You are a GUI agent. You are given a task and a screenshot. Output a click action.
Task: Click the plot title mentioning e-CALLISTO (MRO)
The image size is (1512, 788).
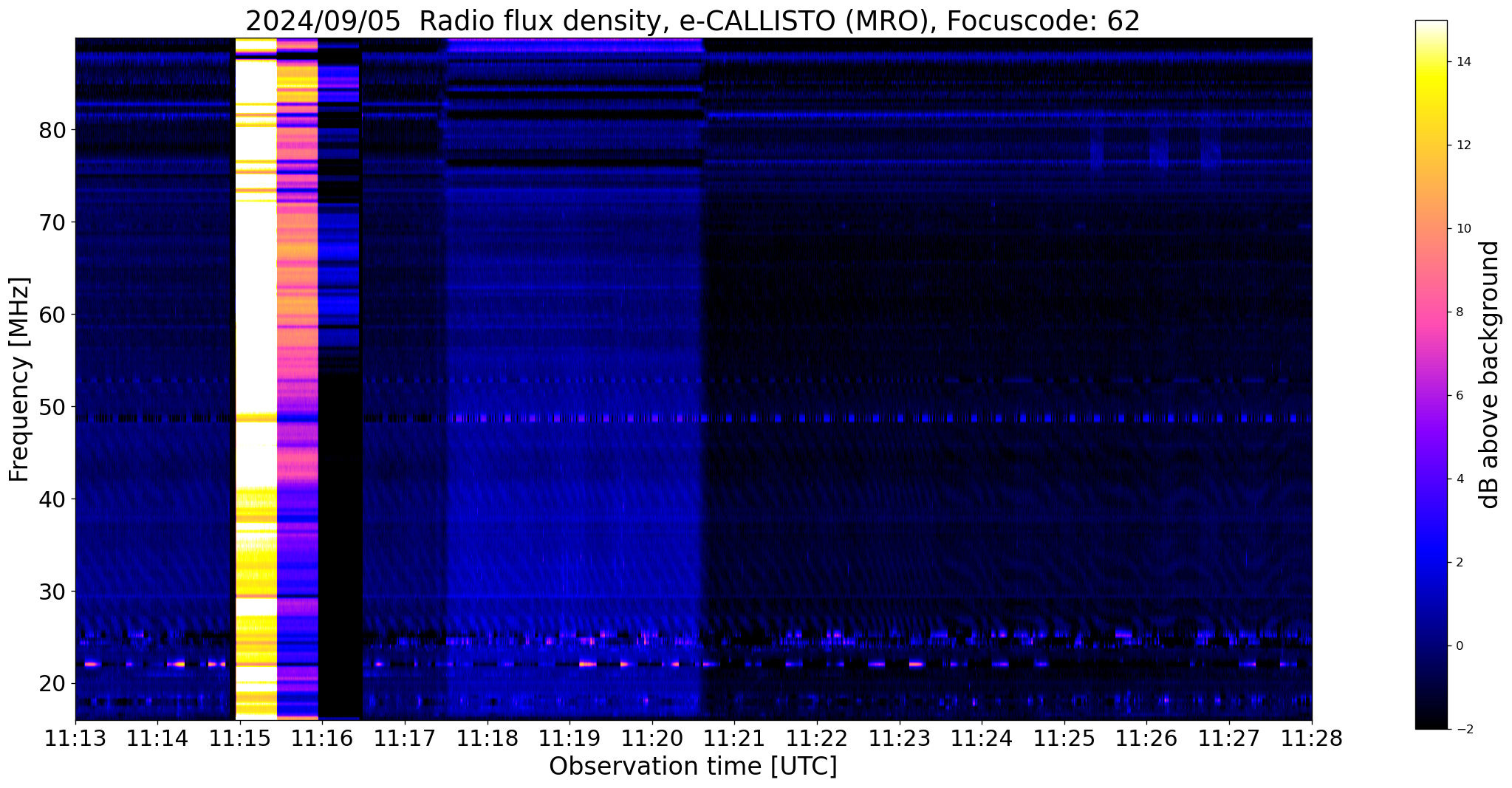693,21
